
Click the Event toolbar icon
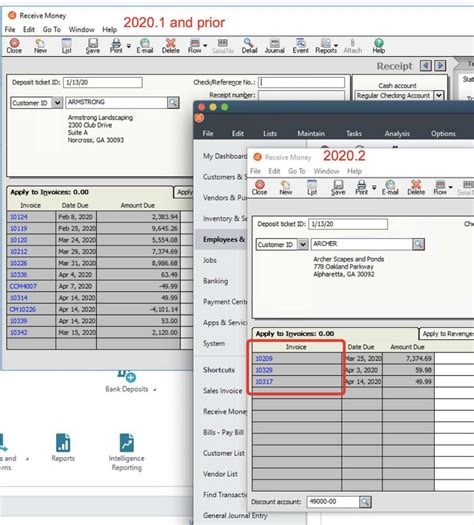click(x=300, y=46)
